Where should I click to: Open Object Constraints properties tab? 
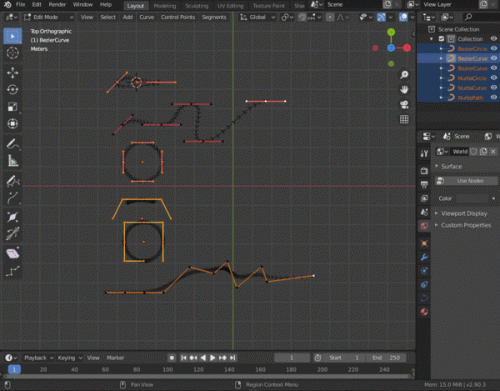point(424,284)
